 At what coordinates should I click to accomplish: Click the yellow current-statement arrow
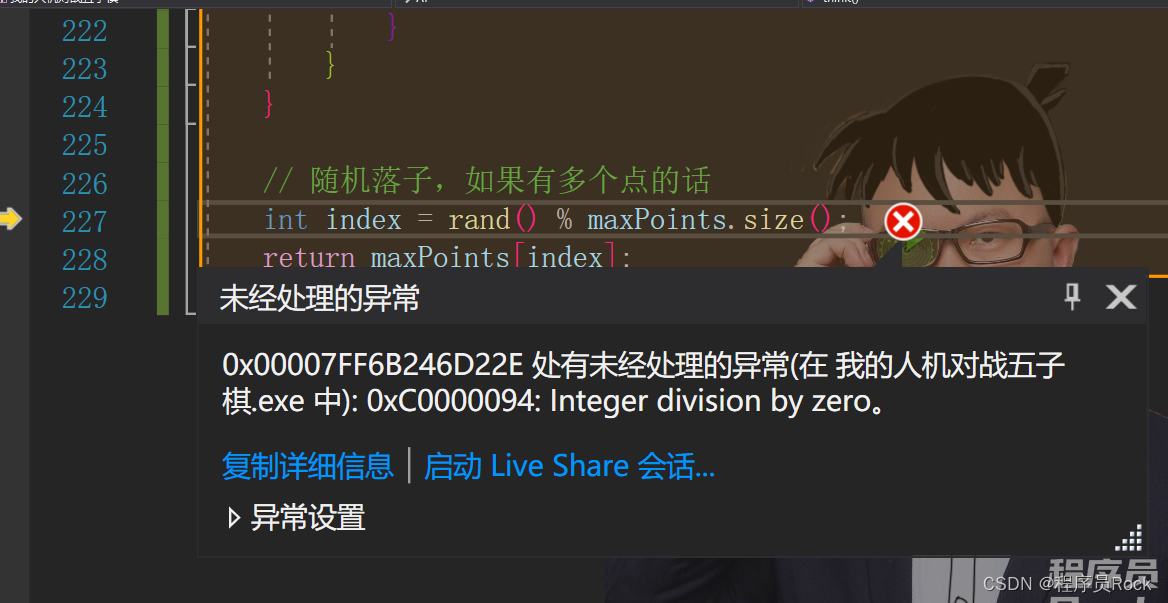10,219
